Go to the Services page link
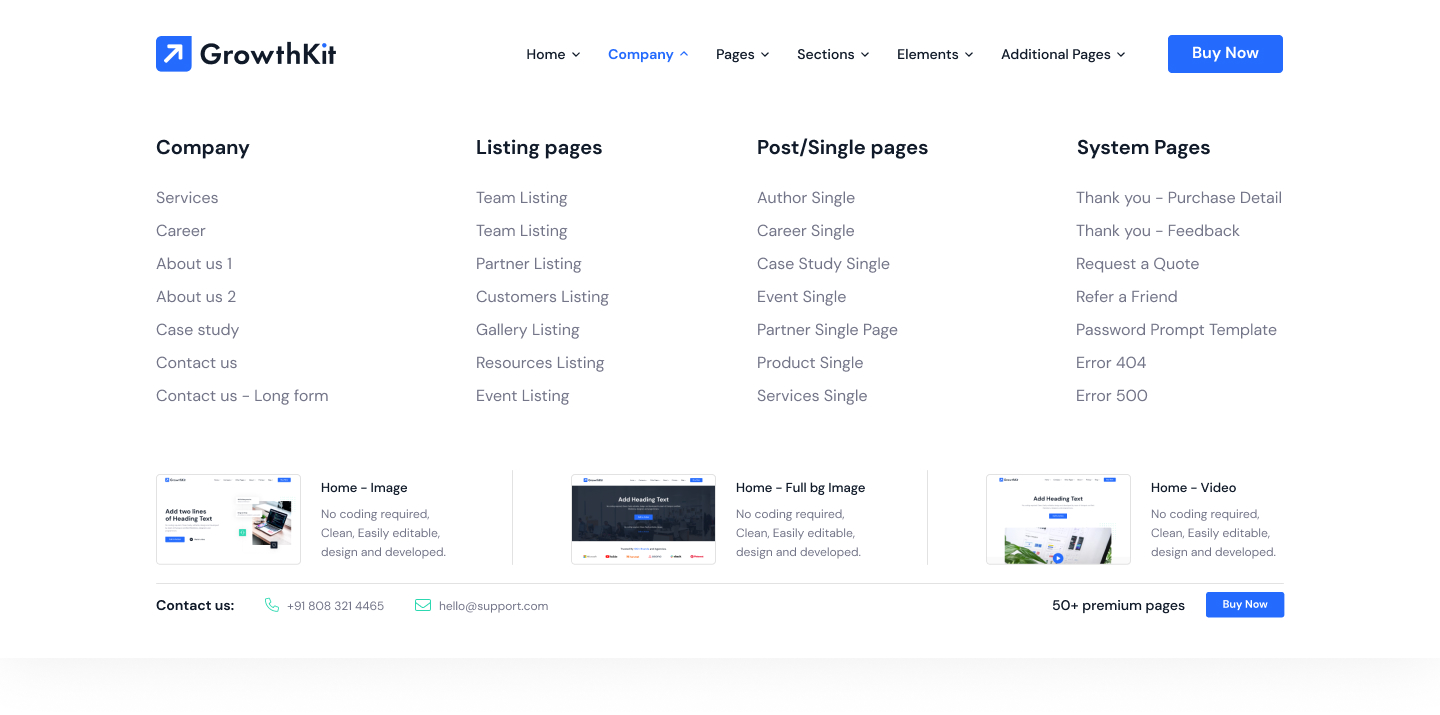This screenshot has width=1440, height=715. coord(187,198)
